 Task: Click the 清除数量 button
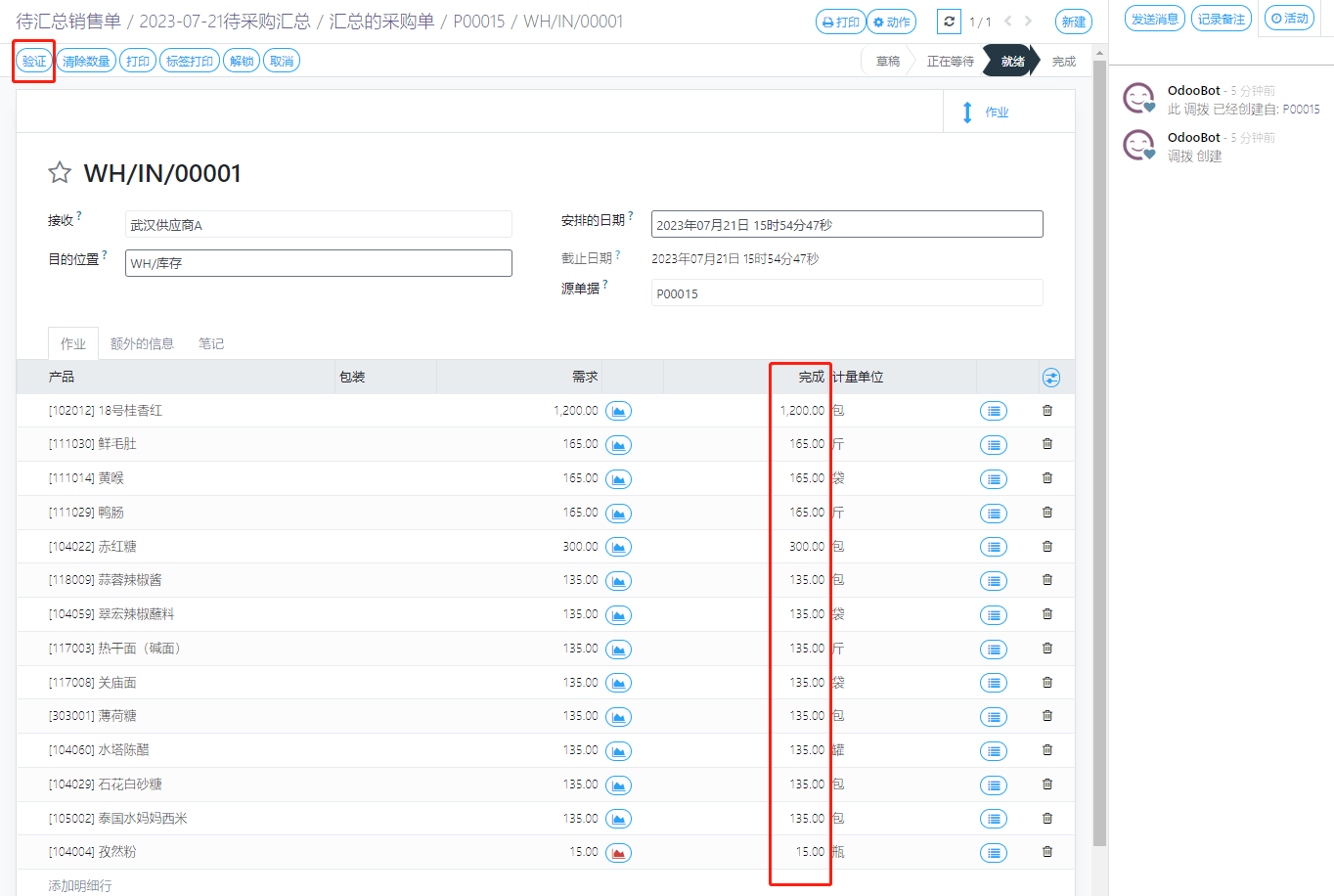pos(86,61)
